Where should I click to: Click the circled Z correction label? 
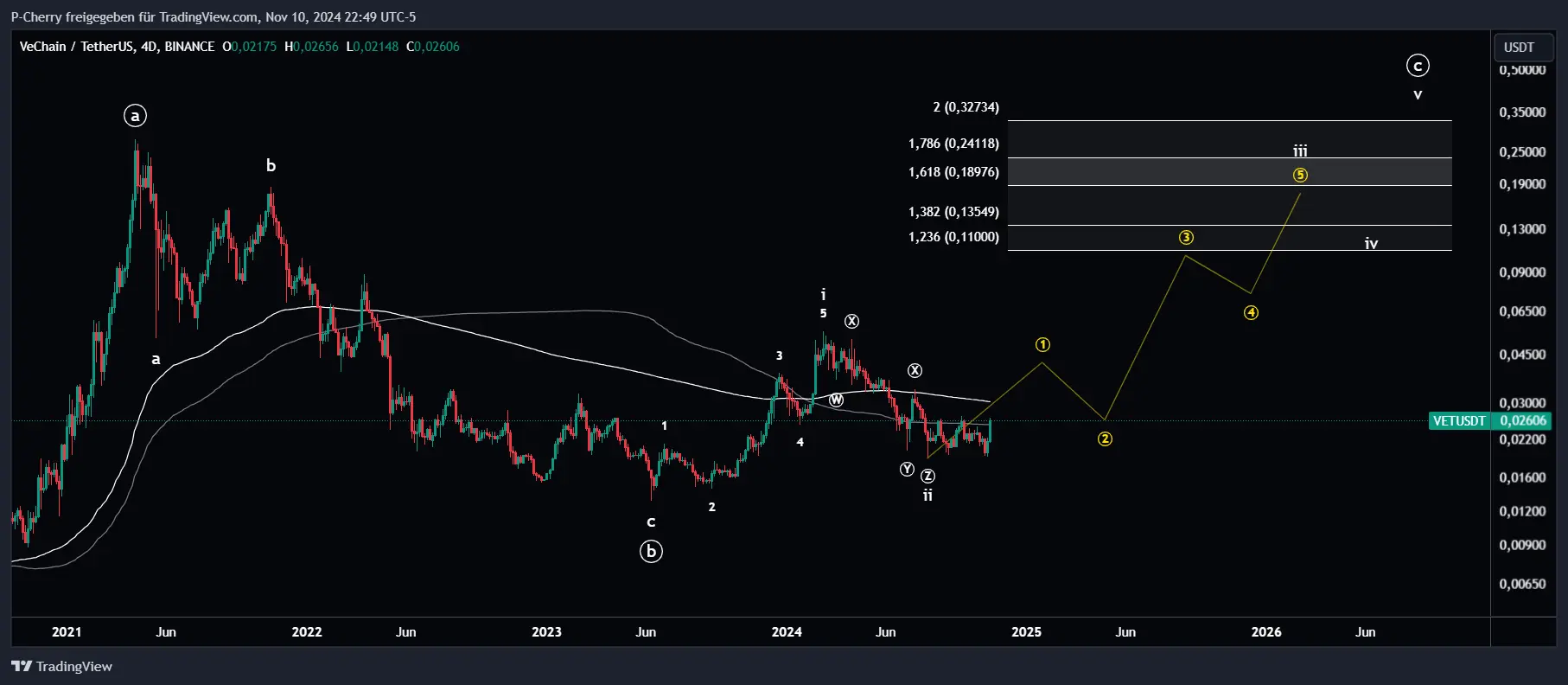[927, 476]
